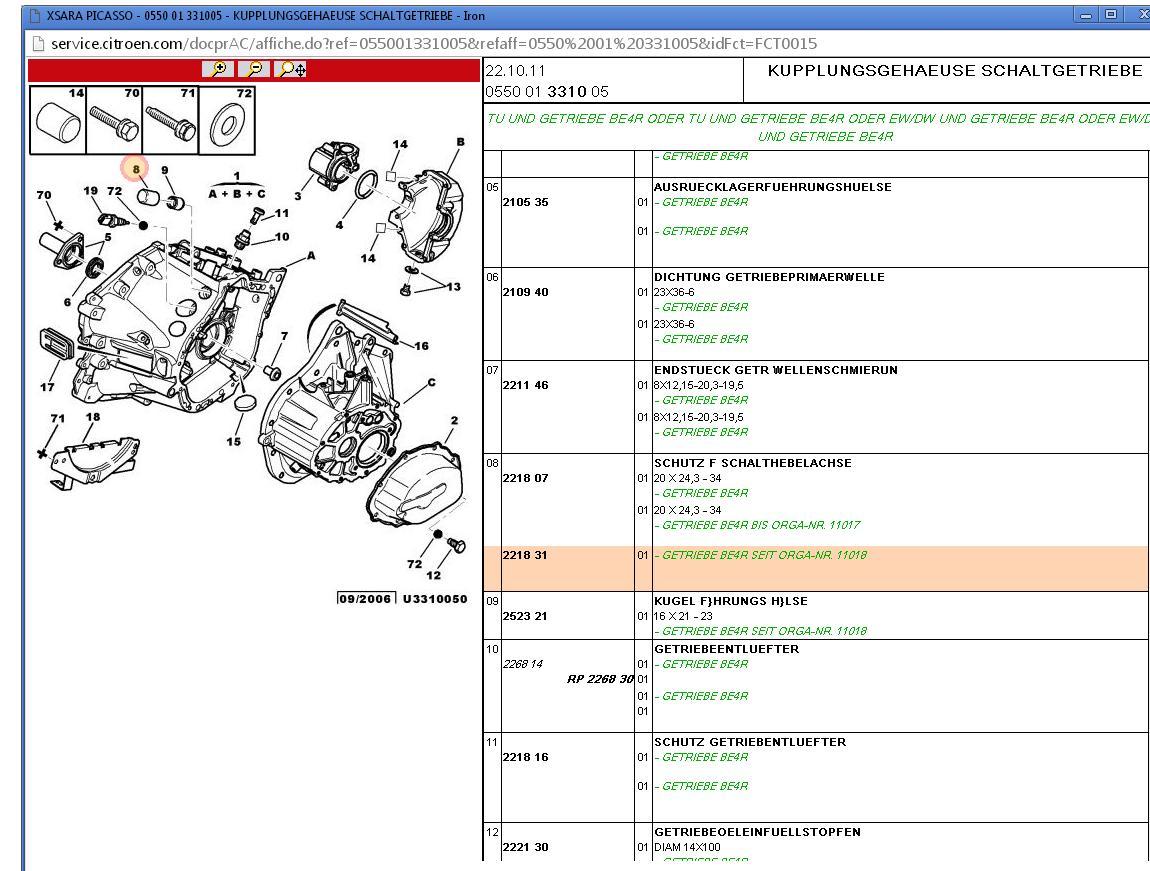Click GETRIEBEENTLUEFTER heading

point(727,649)
